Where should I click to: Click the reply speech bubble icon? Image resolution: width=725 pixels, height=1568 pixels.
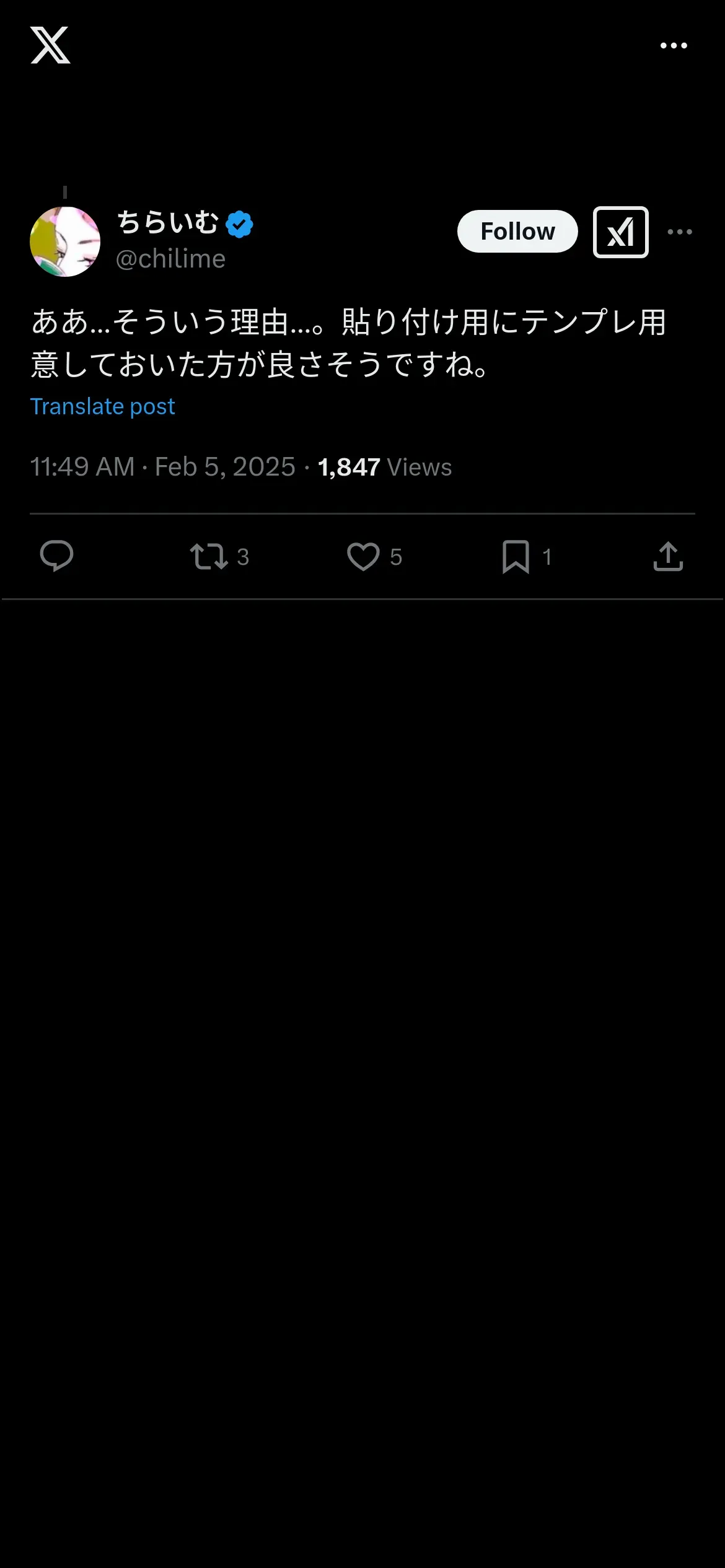pyautogui.click(x=56, y=556)
